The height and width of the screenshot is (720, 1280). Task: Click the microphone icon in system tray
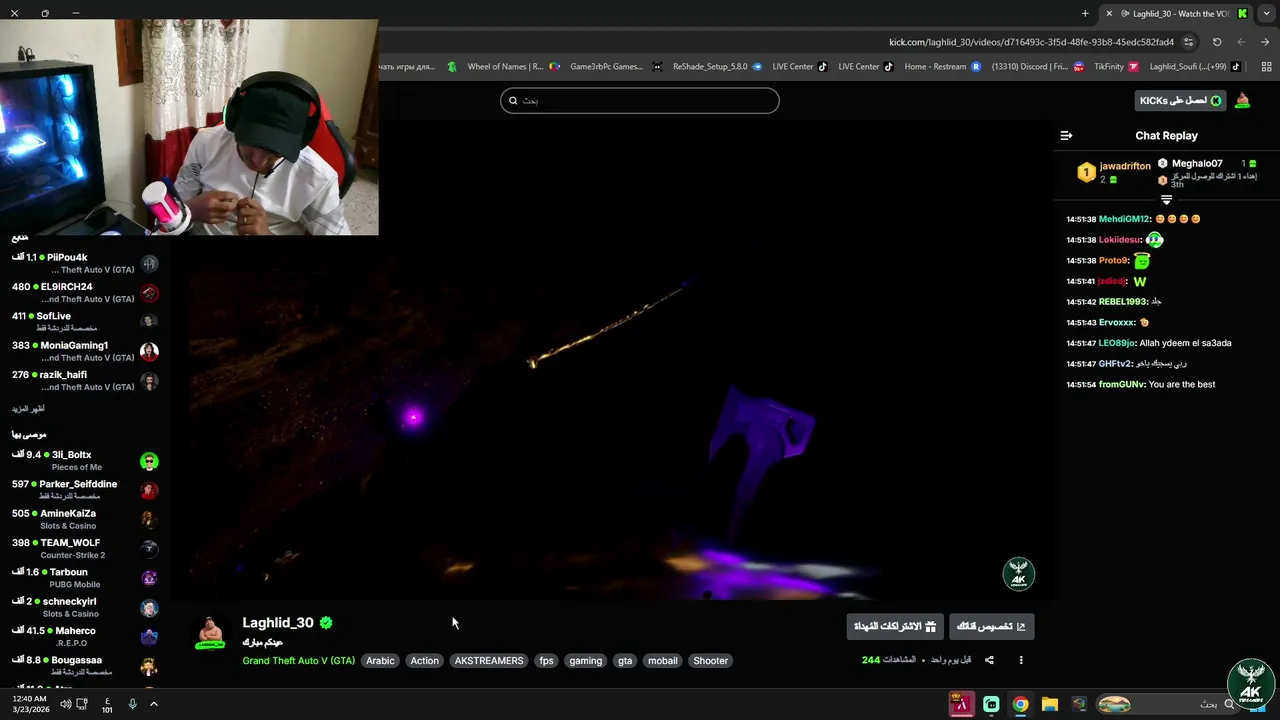(x=132, y=704)
